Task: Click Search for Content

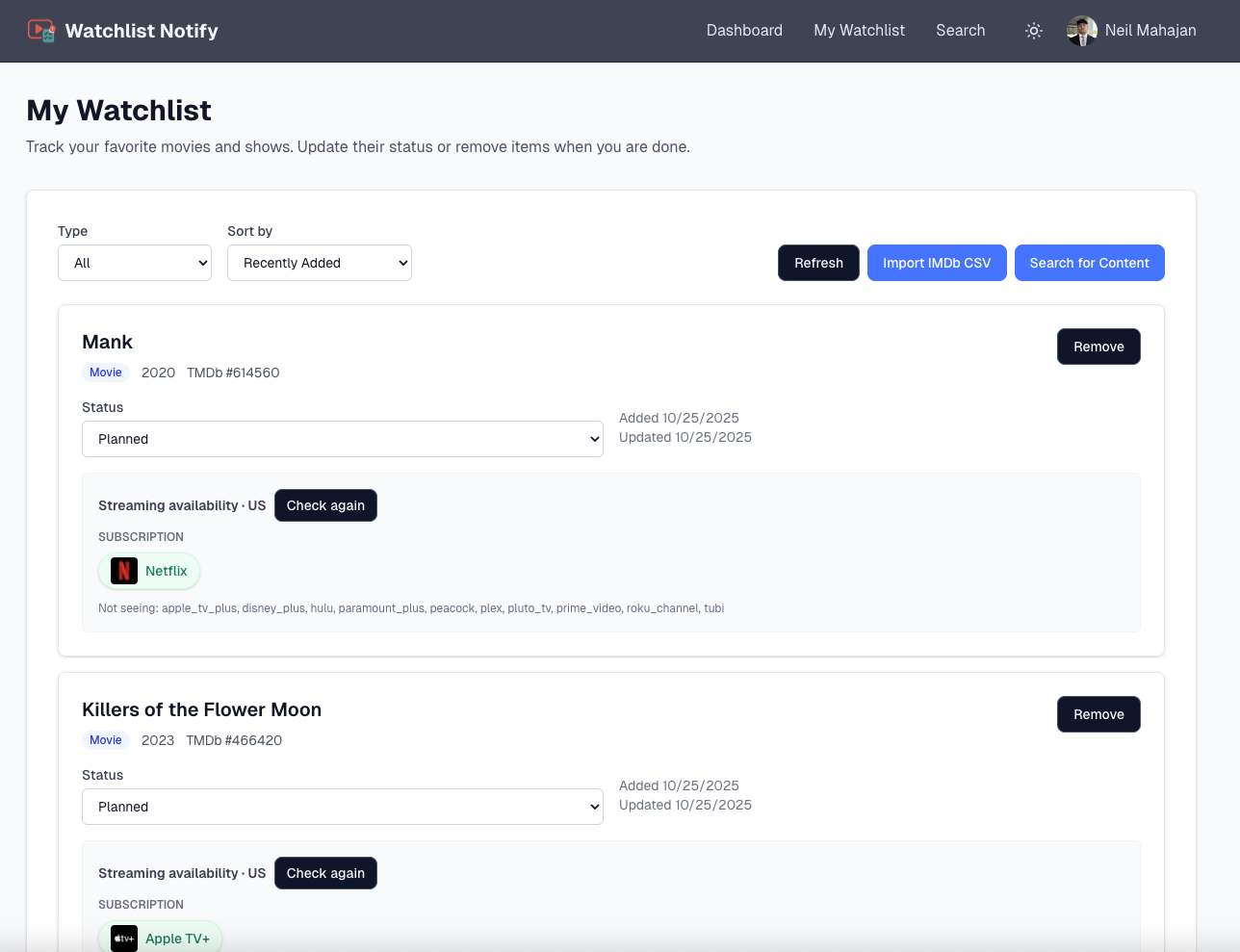Action: coord(1089,262)
